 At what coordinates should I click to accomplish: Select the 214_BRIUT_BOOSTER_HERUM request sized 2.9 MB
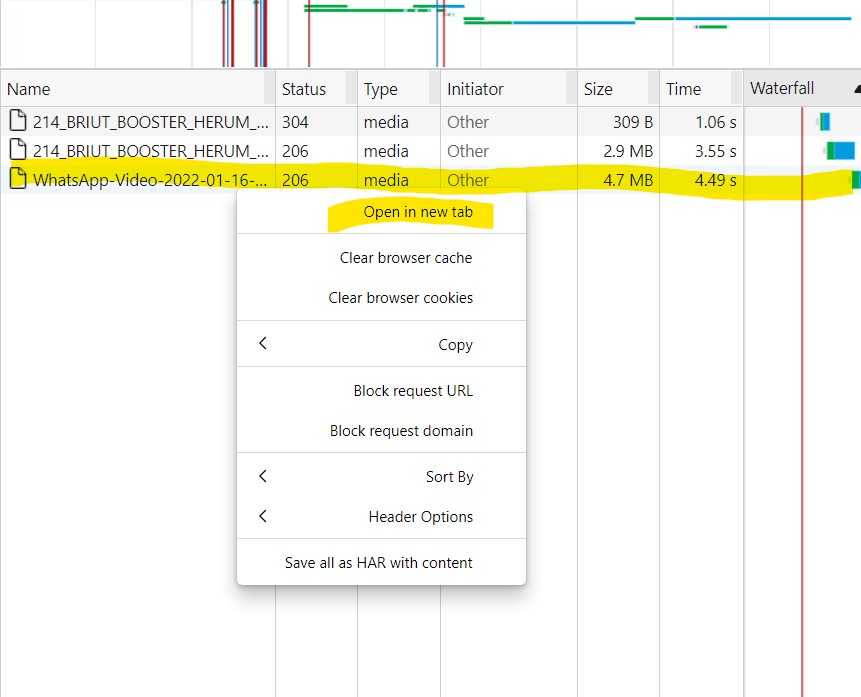coord(150,151)
